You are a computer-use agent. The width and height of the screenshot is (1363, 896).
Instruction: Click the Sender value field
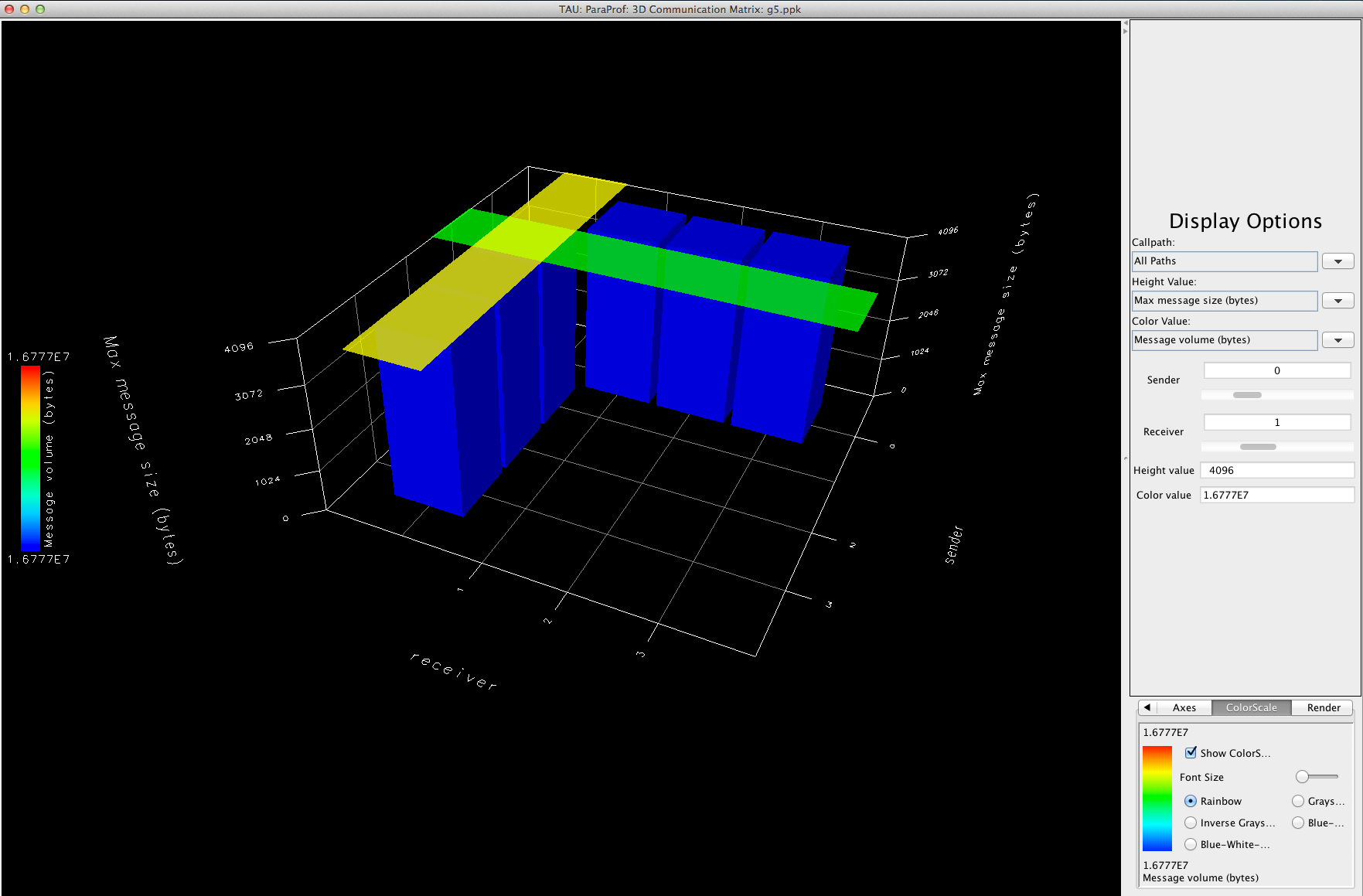coord(1277,371)
